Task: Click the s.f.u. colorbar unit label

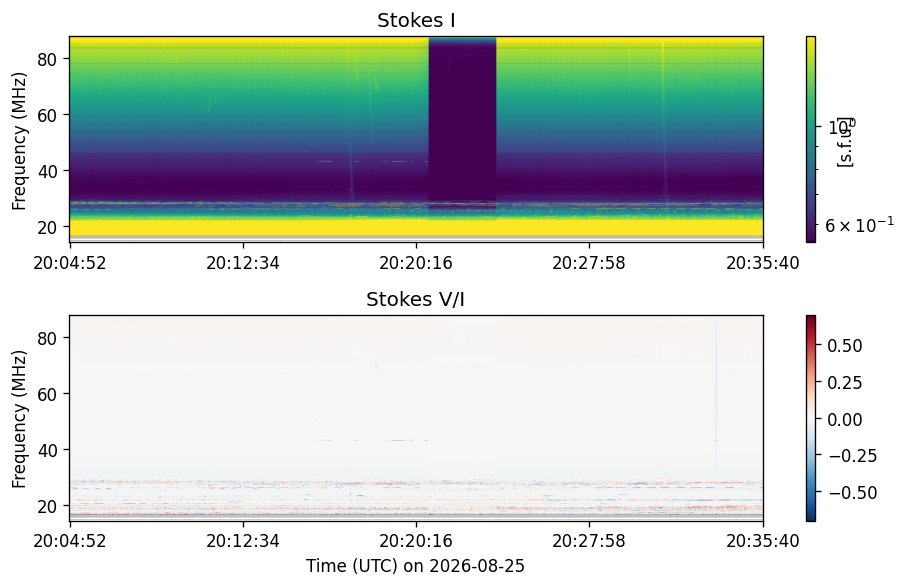Action: (x=845, y=142)
